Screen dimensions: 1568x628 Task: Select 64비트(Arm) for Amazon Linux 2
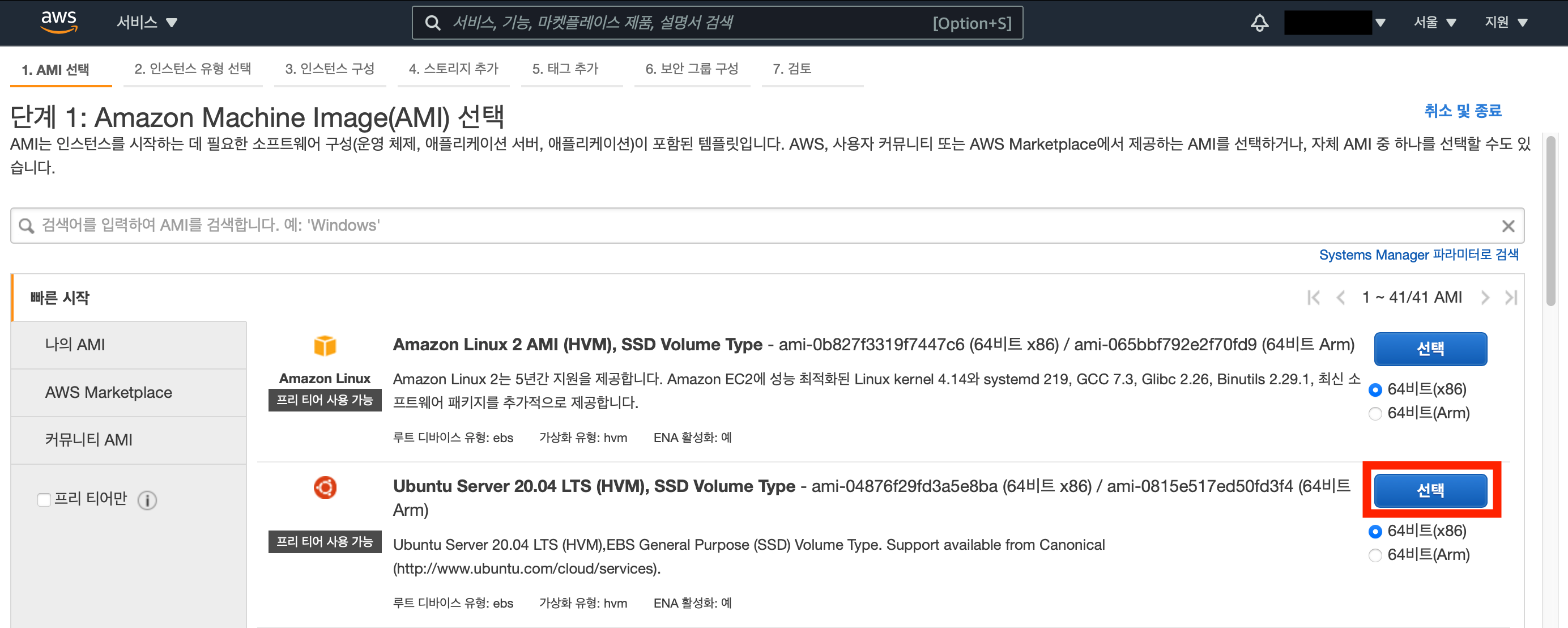(x=1375, y=414)
